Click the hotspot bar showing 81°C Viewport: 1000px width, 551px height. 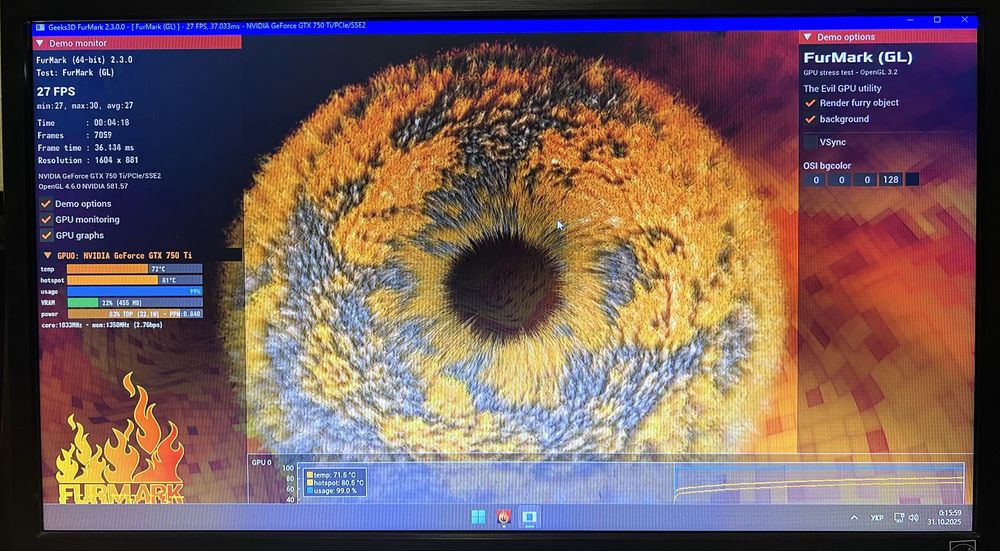coord(135,280)
